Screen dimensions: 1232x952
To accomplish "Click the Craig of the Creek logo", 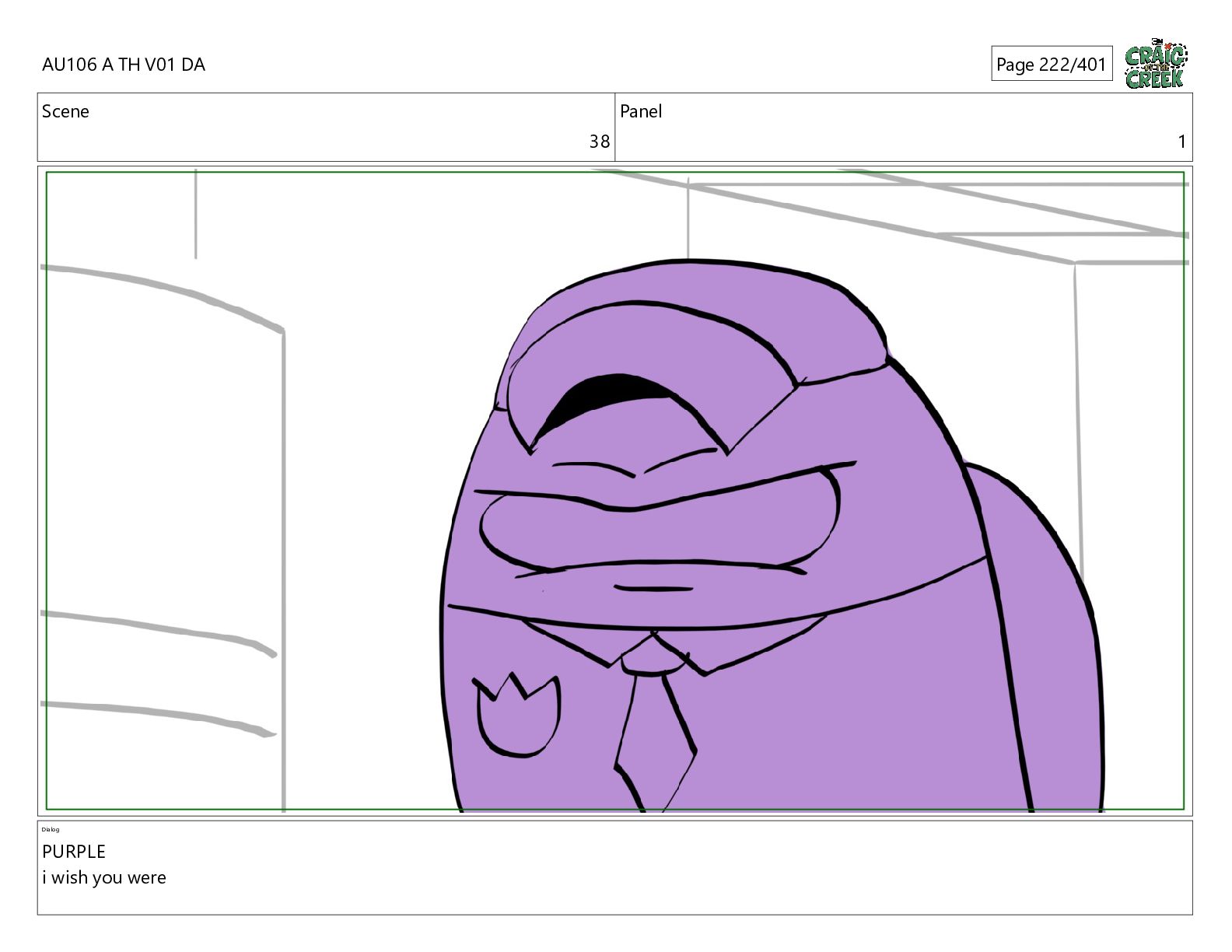I will coord(1156,64).
